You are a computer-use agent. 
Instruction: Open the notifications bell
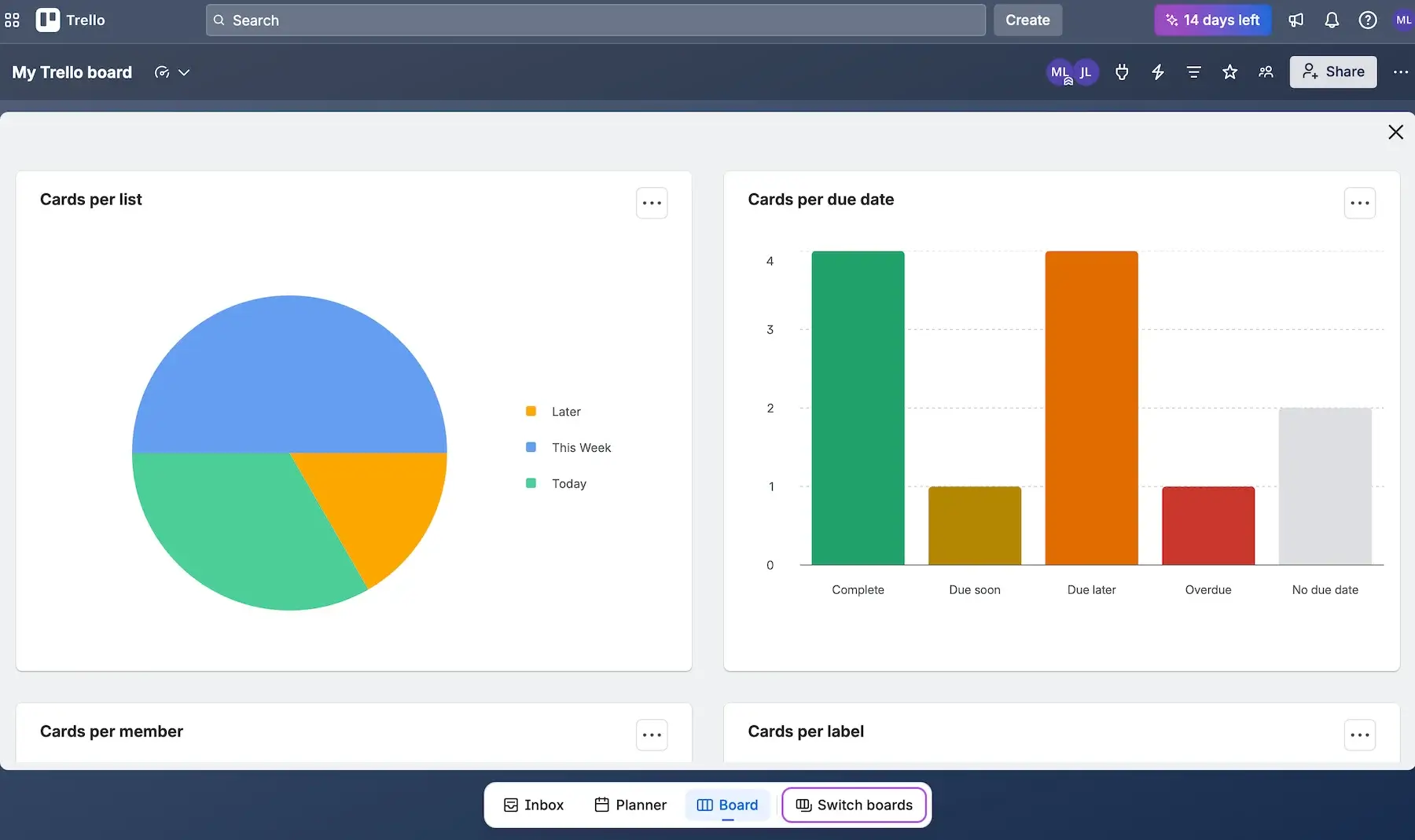click(1332, 20)
